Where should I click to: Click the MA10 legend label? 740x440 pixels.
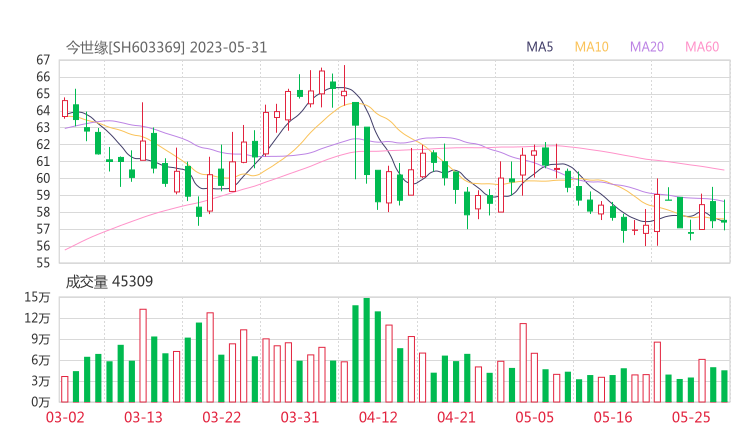pos(591,47)
